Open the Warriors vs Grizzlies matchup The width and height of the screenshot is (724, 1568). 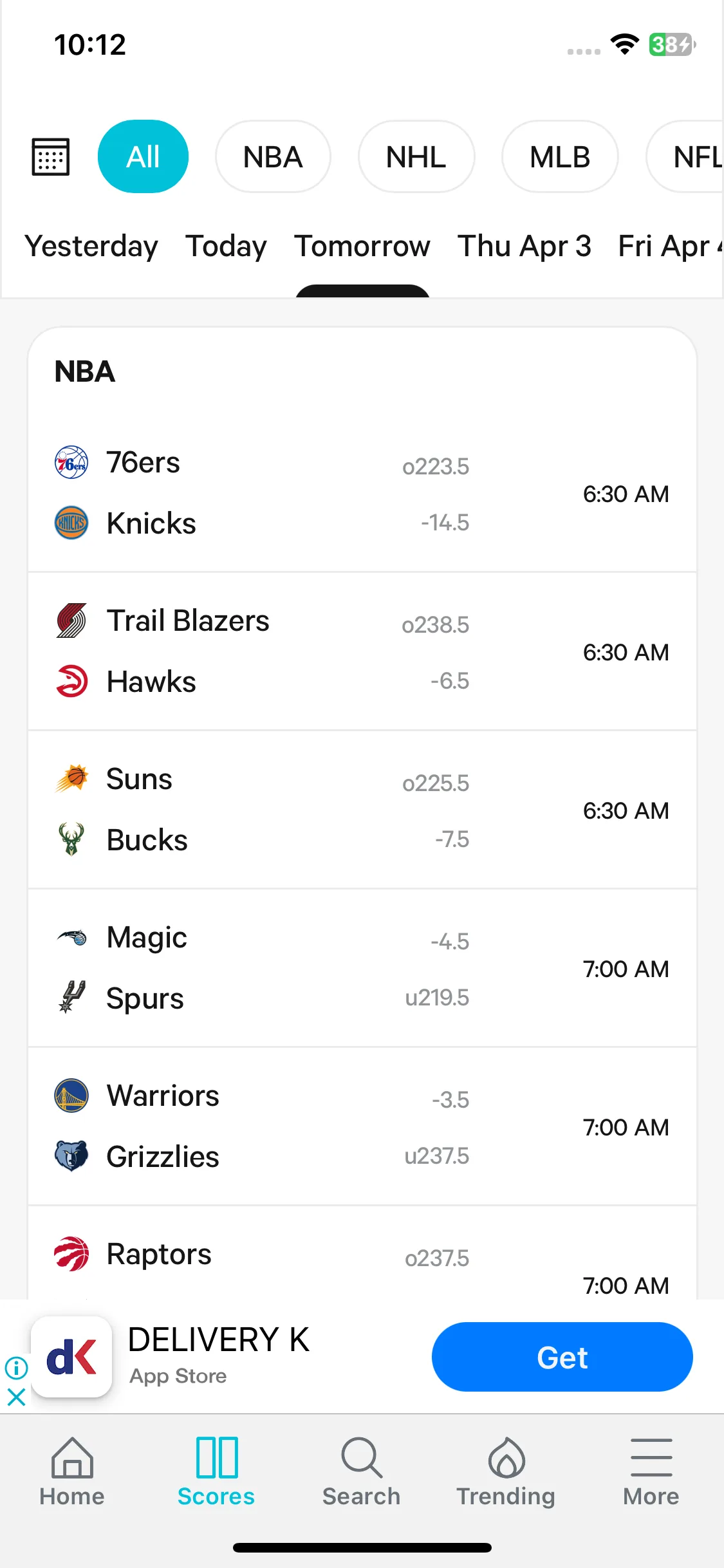coord(362,1126)
